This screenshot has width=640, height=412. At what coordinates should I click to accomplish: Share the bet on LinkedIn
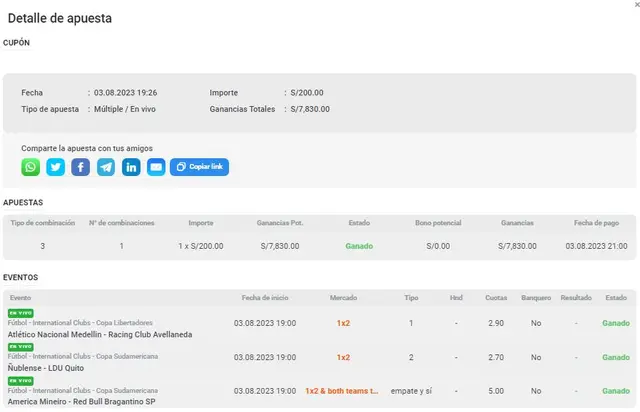[x=131, y=167]
